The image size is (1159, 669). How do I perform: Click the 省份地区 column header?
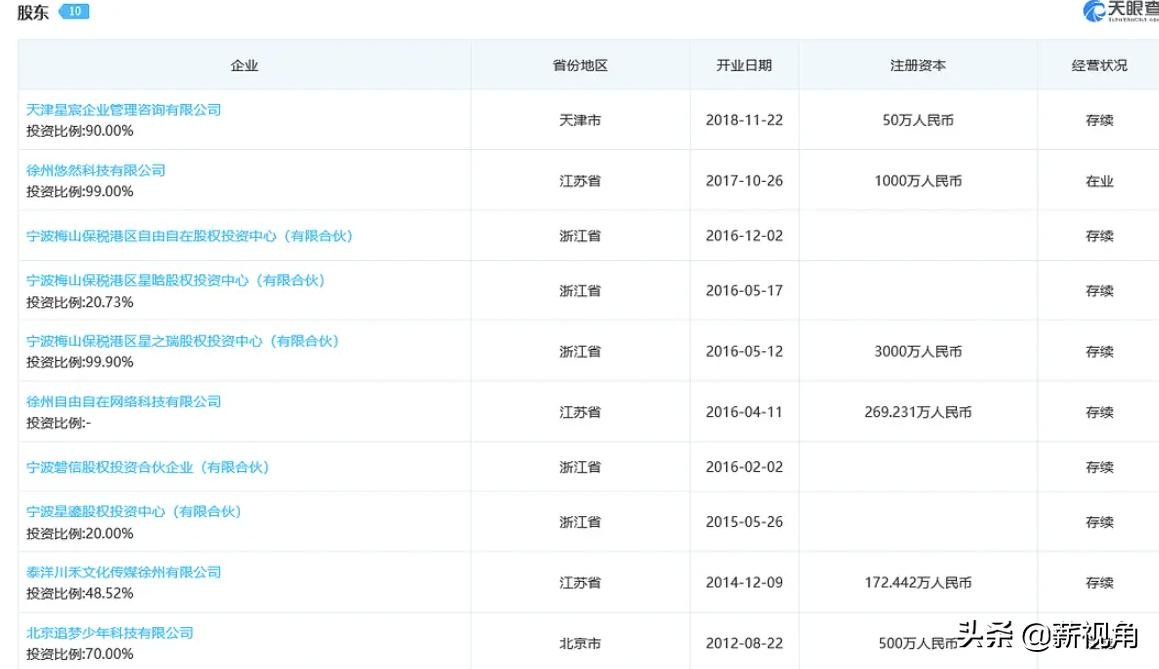pos(580,65)
